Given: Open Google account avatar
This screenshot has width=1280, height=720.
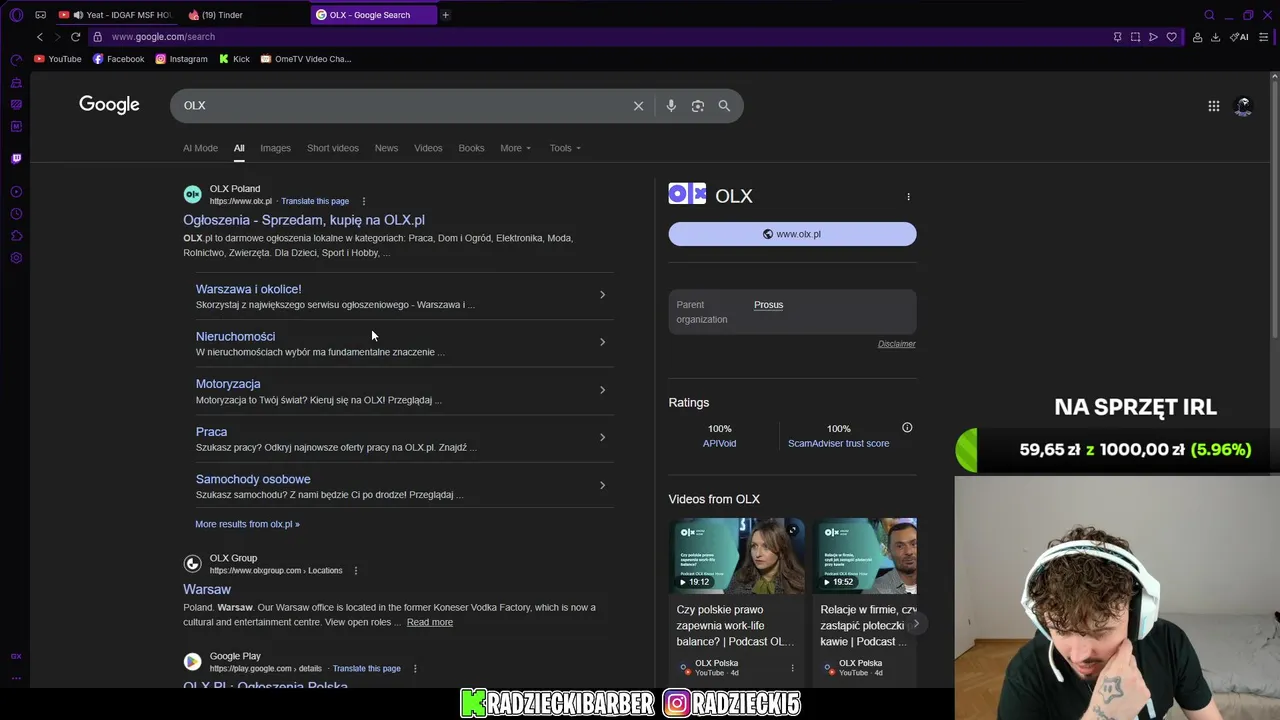Looking at the screenshot, I should click(x=1243, y=106).
